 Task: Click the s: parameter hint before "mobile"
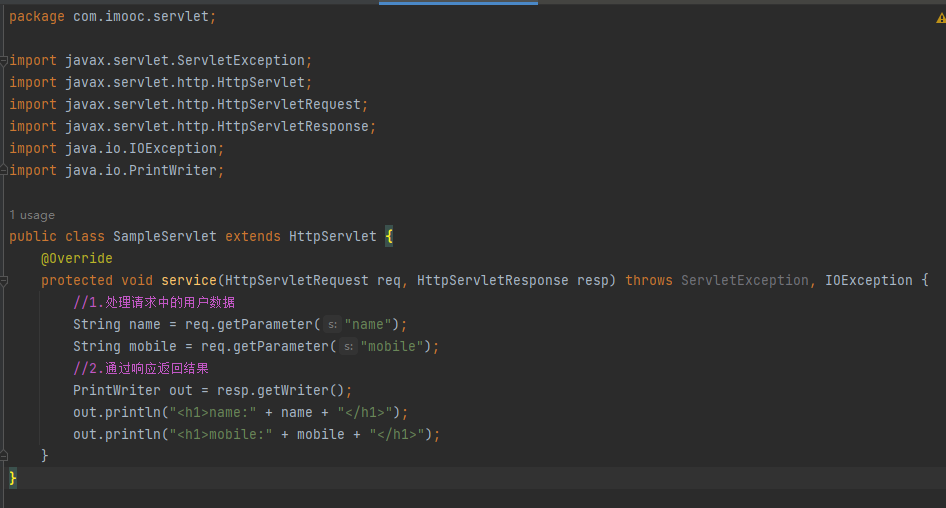point(348,346)
